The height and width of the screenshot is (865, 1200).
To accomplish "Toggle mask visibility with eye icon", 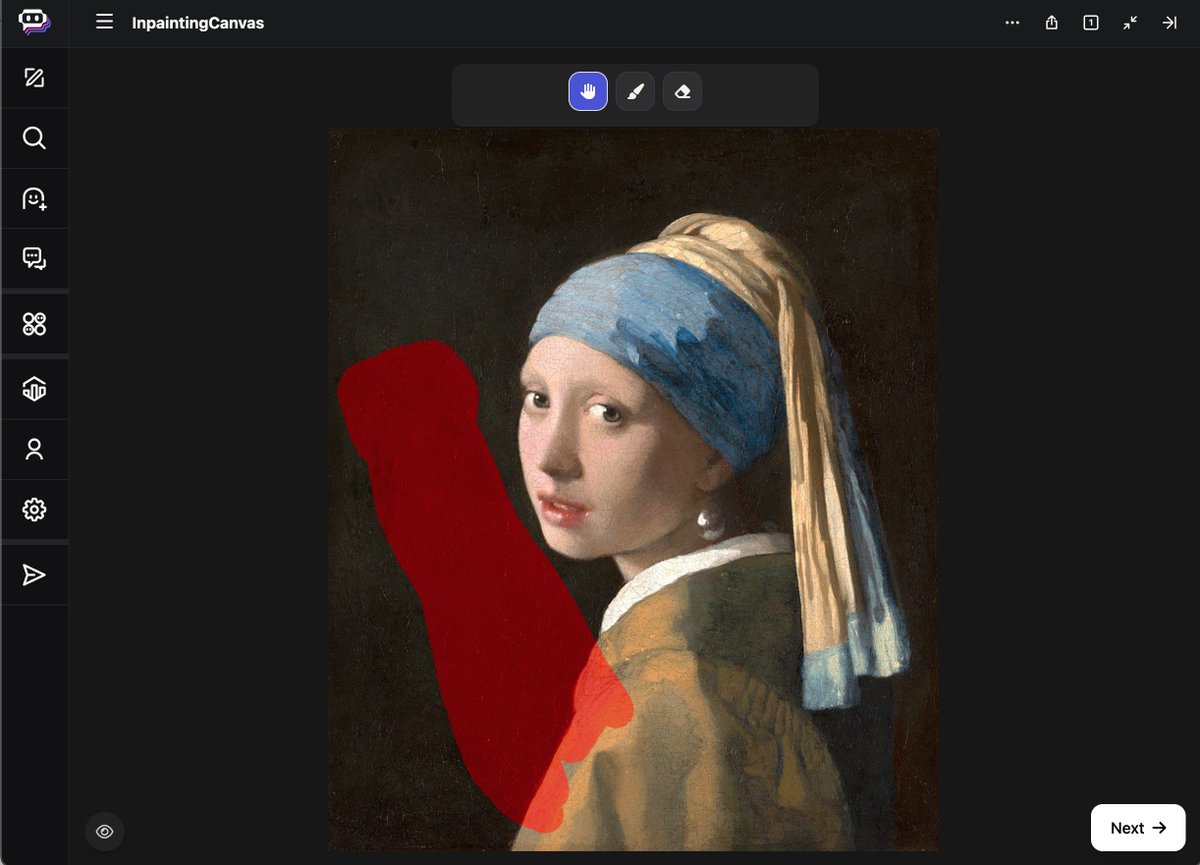I will click(104, 831).
